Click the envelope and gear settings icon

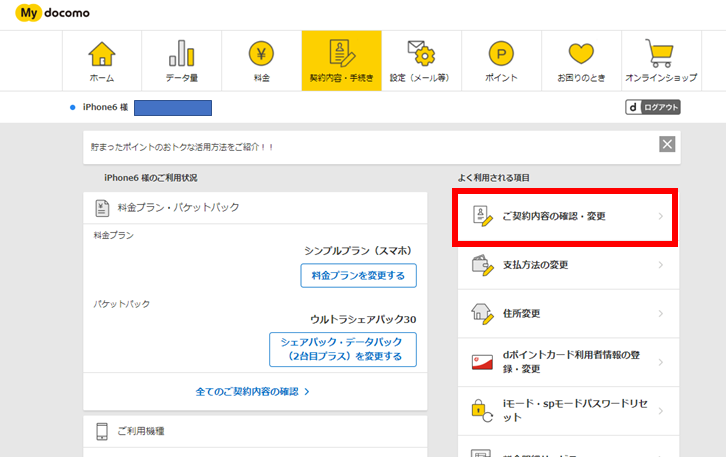[x=421, y=53]
